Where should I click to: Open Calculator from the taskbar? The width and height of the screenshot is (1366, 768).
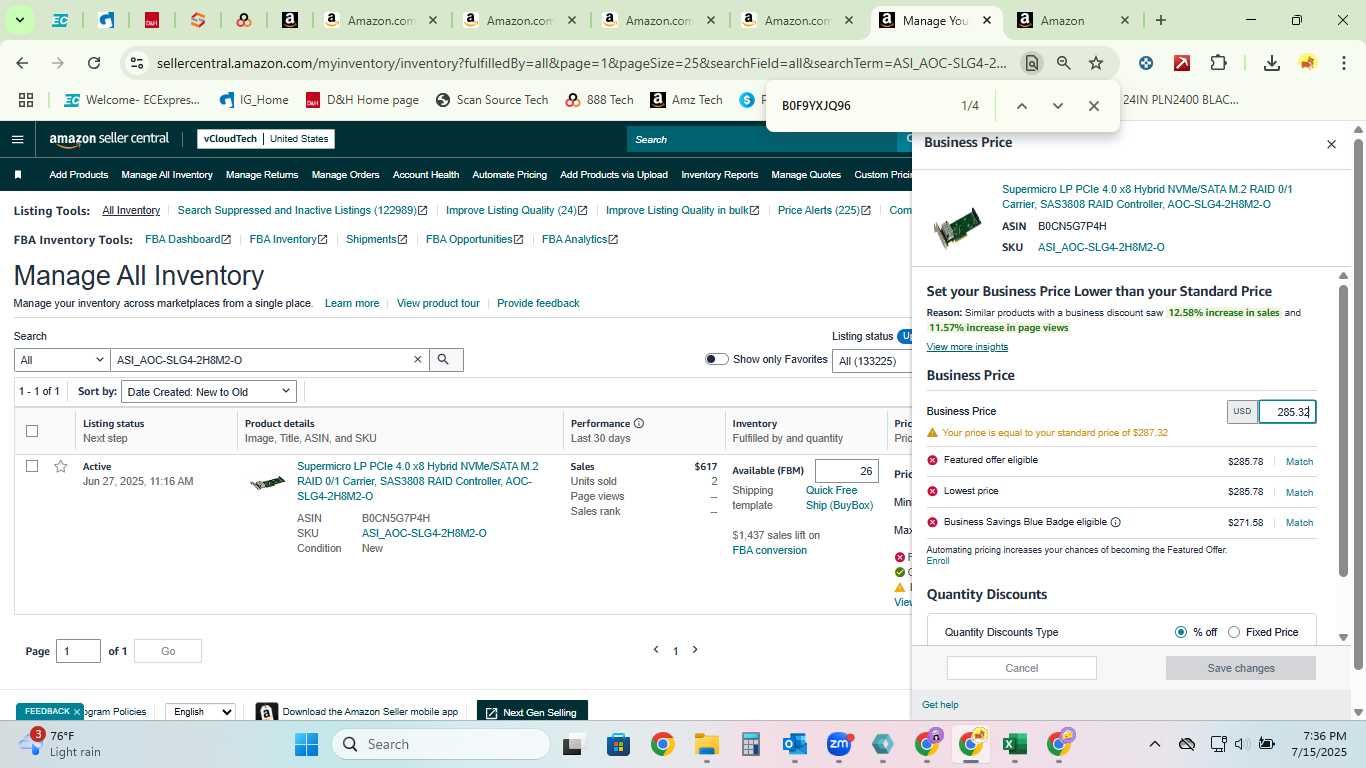[751, 744]
